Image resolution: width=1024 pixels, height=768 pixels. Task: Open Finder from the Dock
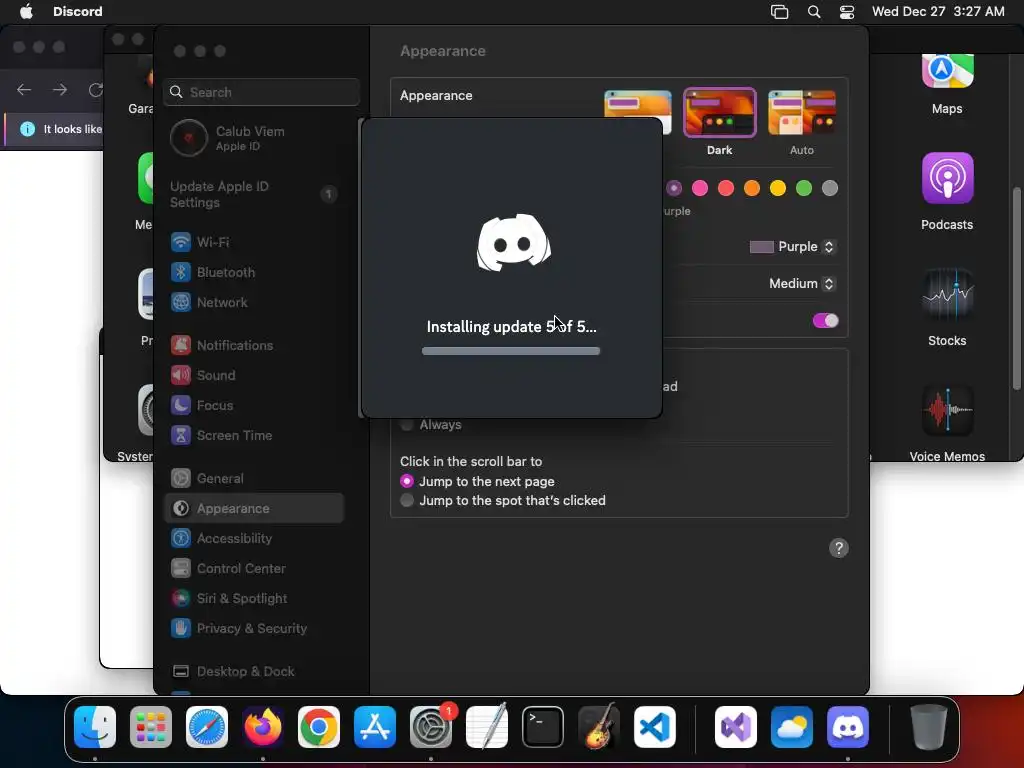point(95,727)
